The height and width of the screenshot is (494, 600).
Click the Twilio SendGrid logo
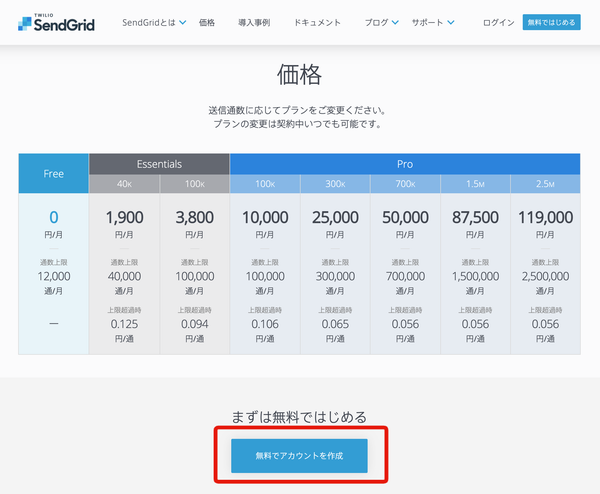tap(56, 23)
